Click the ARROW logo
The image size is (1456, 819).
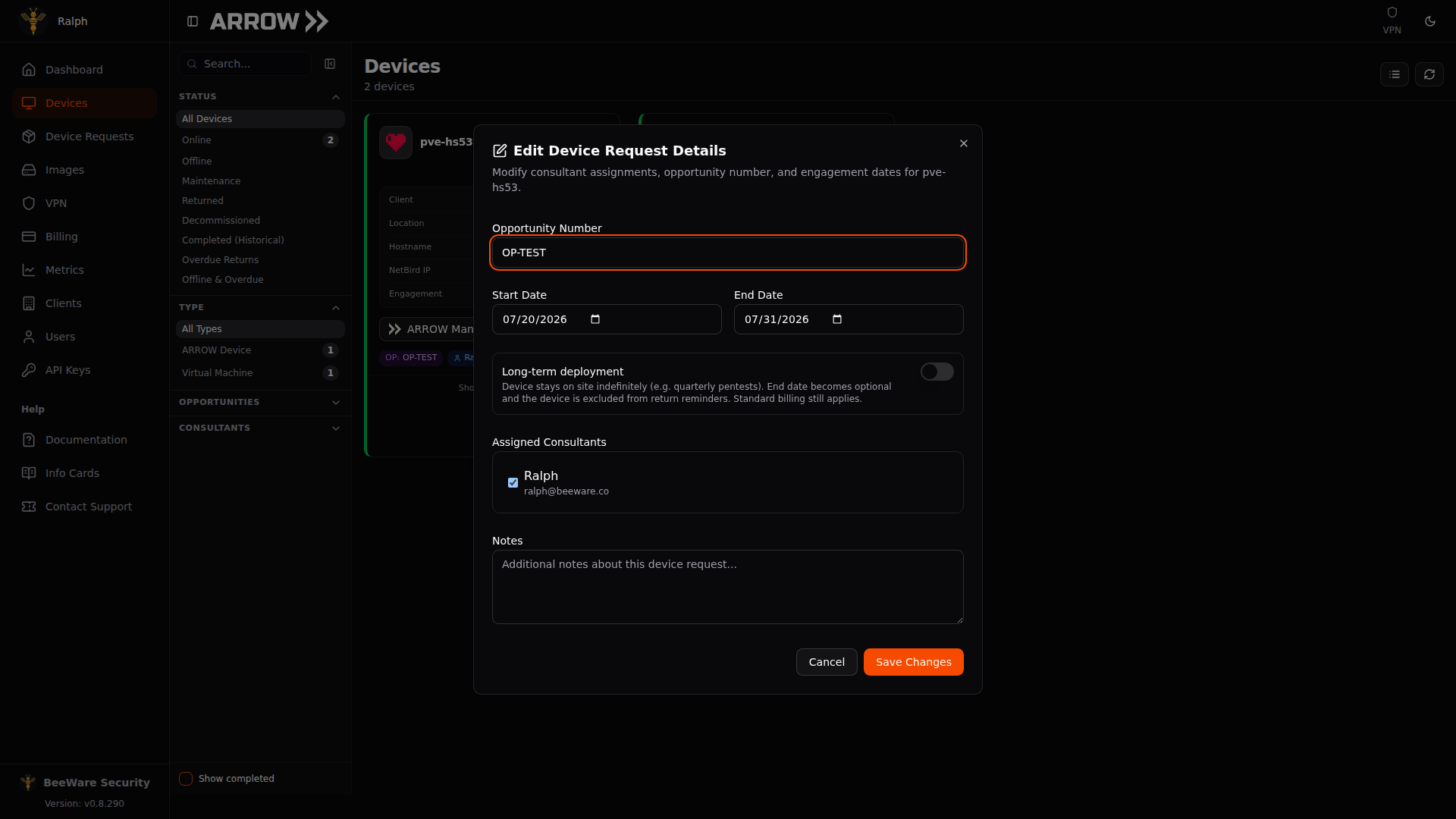[x=269, y=21]
